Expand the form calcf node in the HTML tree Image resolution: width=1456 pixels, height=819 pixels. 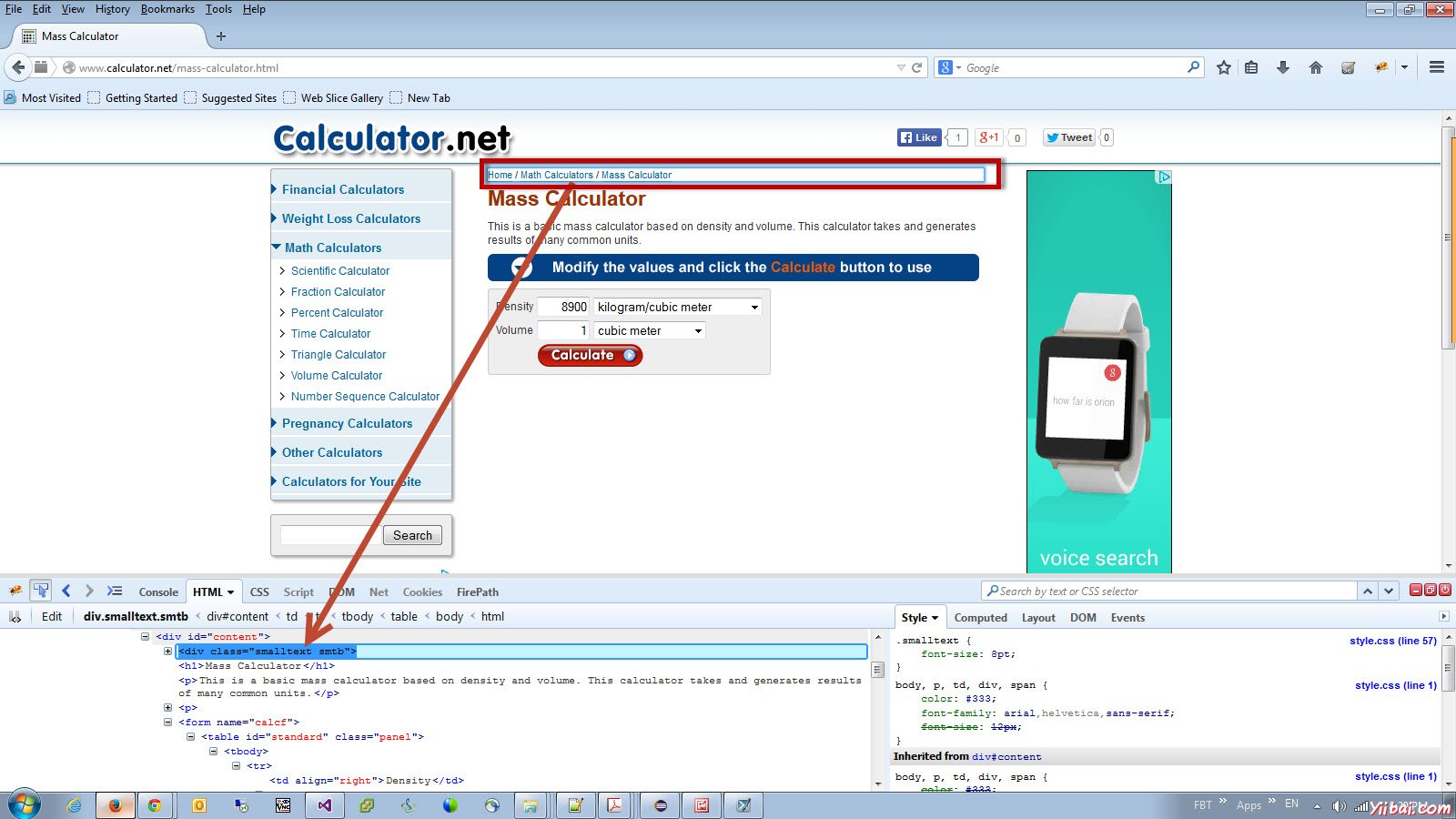pos(167,722)
